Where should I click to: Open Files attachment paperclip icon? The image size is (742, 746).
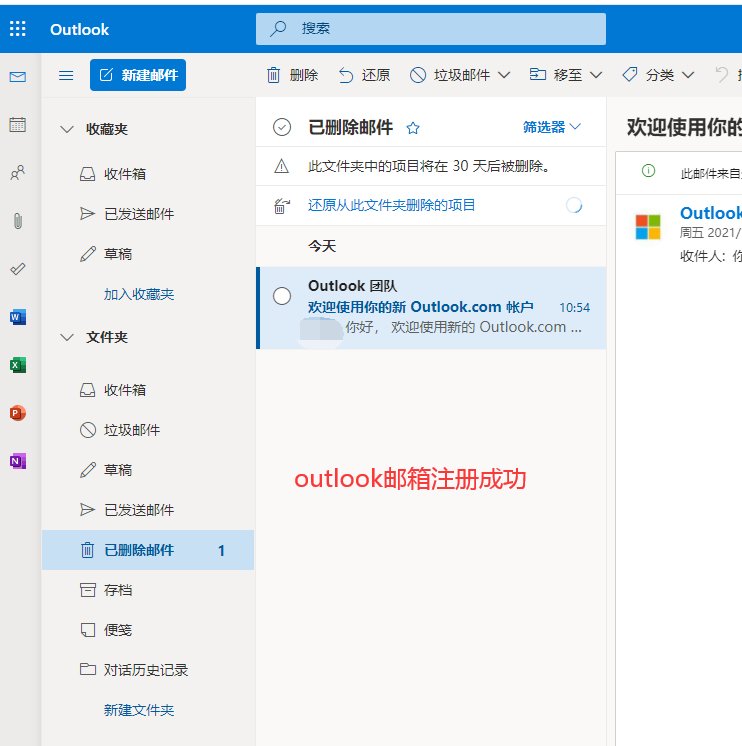click(x=18, y=221)
